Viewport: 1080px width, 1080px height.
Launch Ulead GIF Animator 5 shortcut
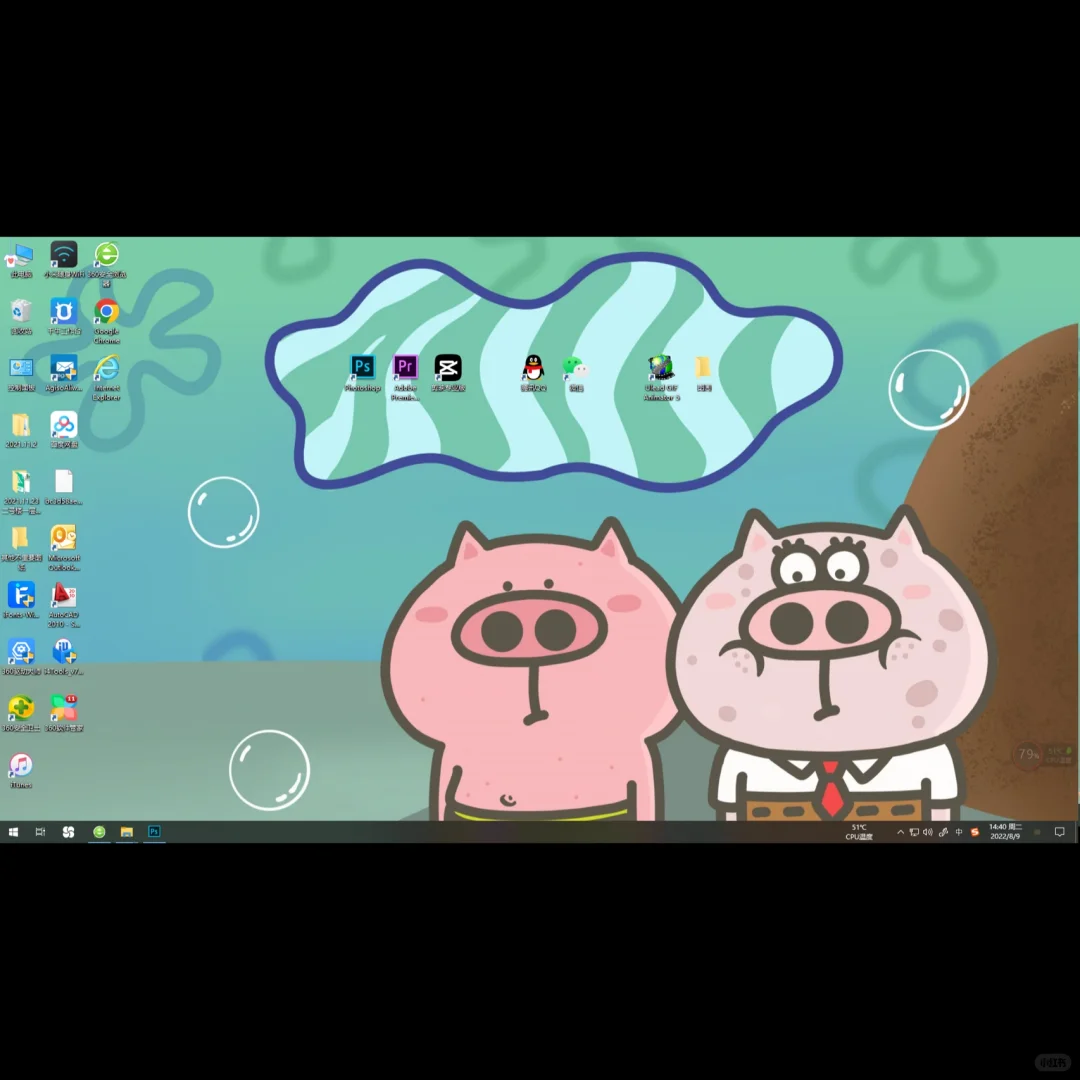pos(661,377)
